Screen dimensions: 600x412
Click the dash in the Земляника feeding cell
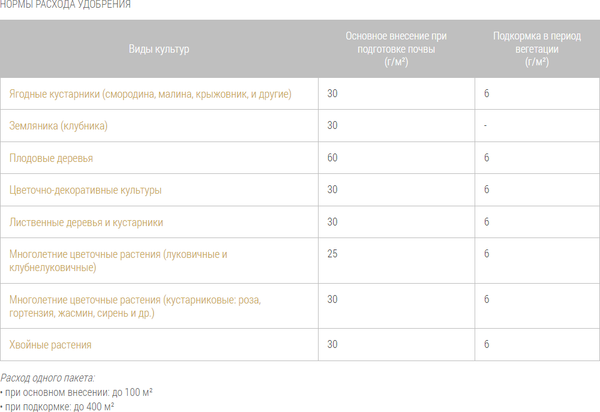(485, 126)
